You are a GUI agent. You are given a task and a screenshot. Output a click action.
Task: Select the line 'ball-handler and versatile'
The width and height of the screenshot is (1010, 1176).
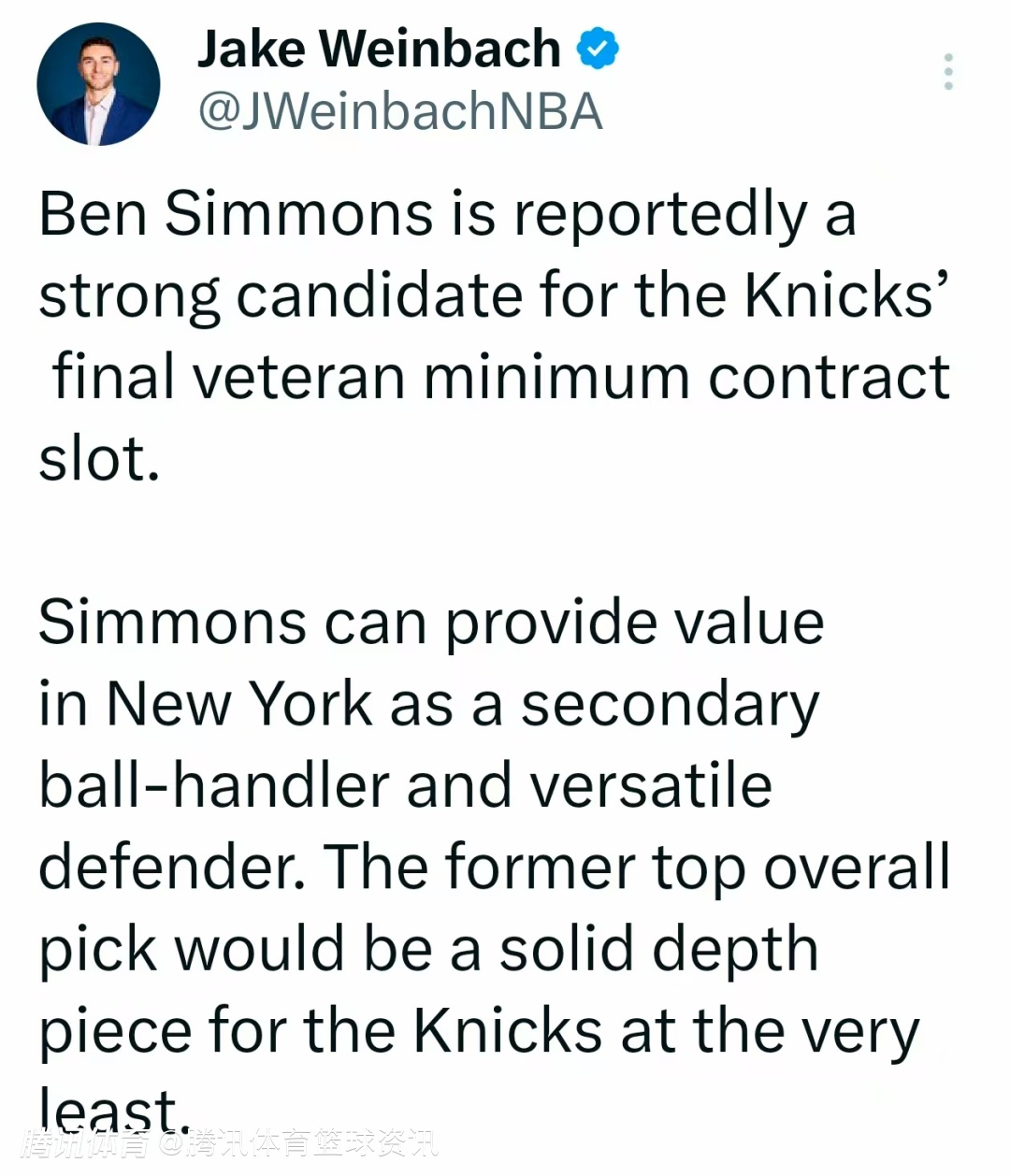pos(405,785)
